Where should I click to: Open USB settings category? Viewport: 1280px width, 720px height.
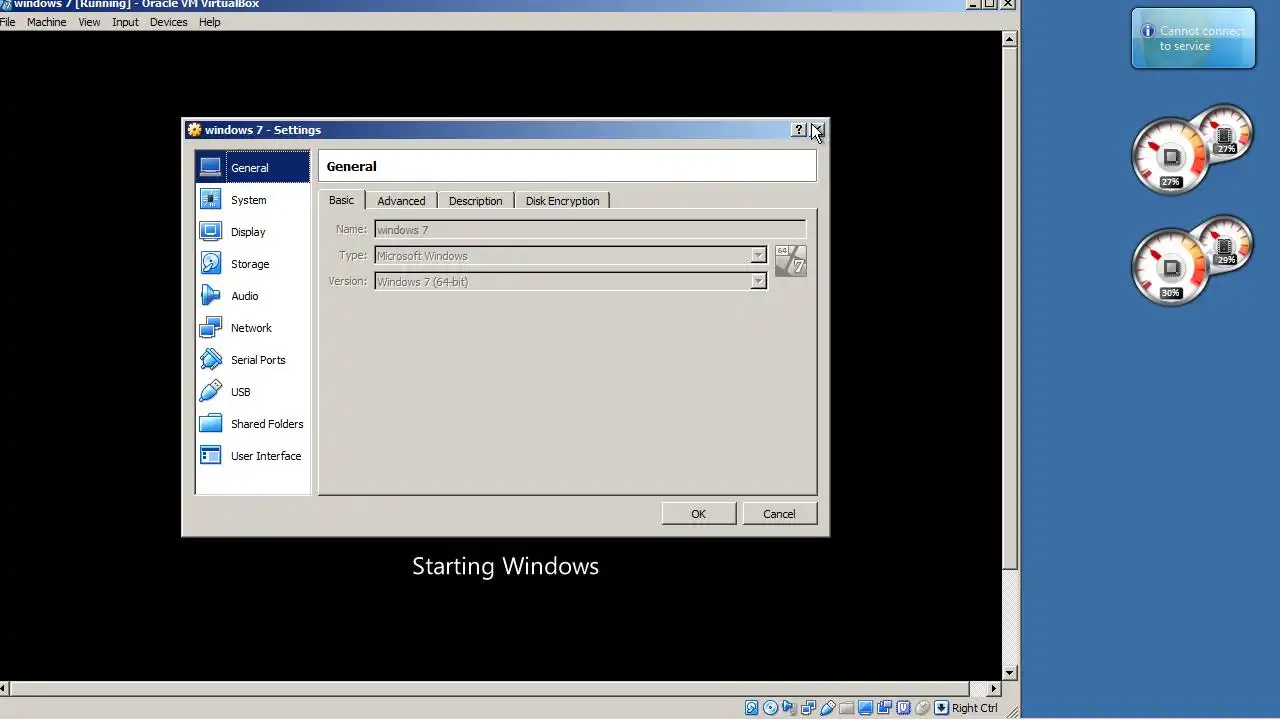[x=252, y=391]
